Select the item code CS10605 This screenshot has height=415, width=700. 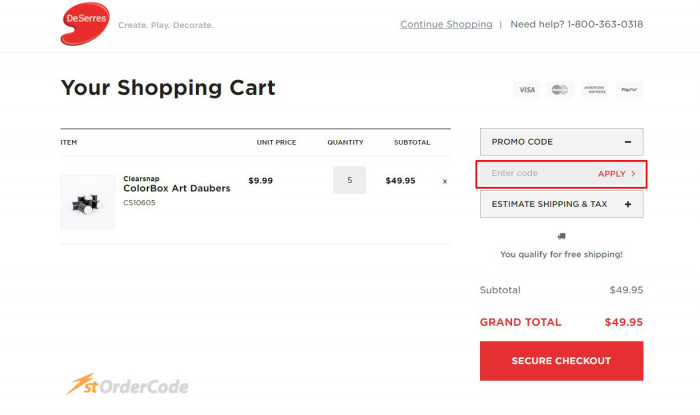point(139,203)
